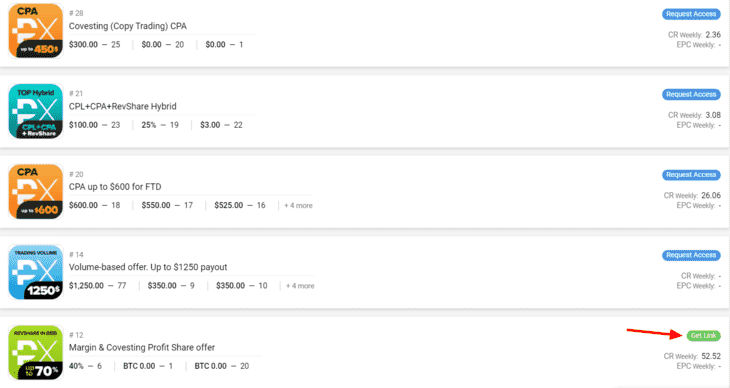This screenshot has height=388, width=730.
Task: Request Access for Volume-based offer
Action: (691, 255)
